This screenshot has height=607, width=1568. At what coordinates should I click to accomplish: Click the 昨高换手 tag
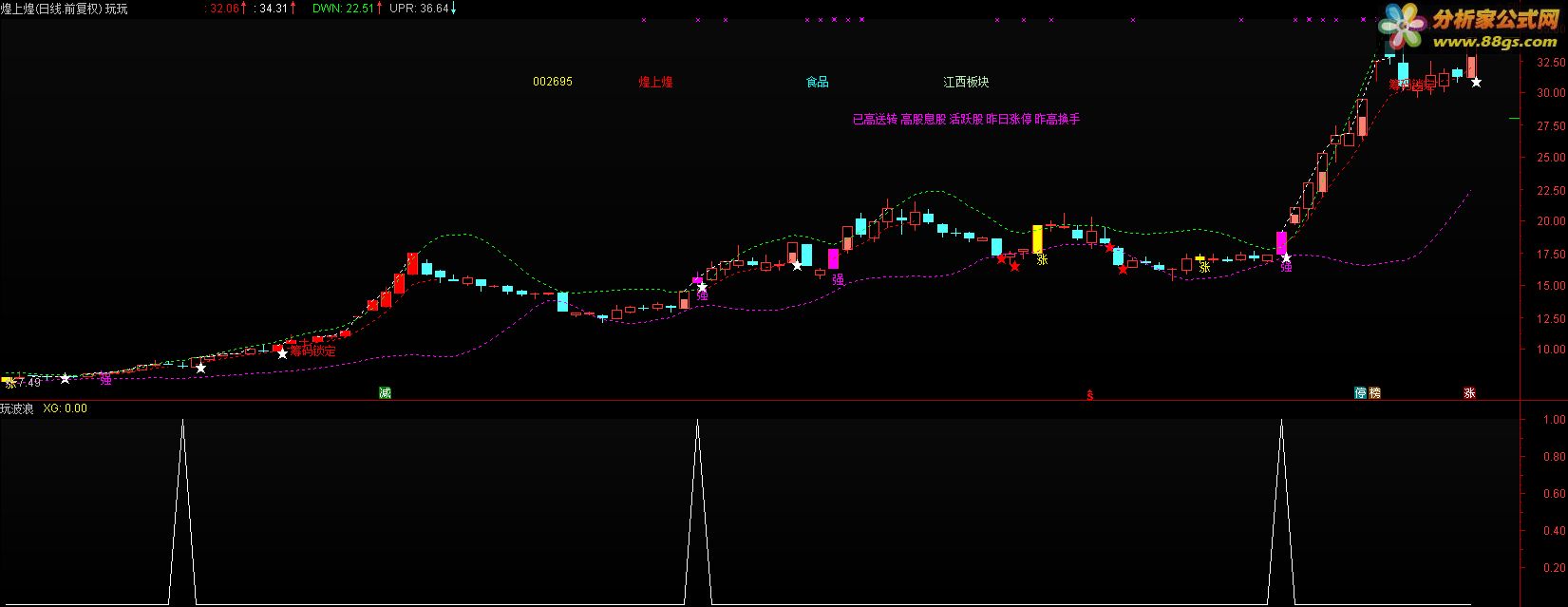pos(1057,120)
